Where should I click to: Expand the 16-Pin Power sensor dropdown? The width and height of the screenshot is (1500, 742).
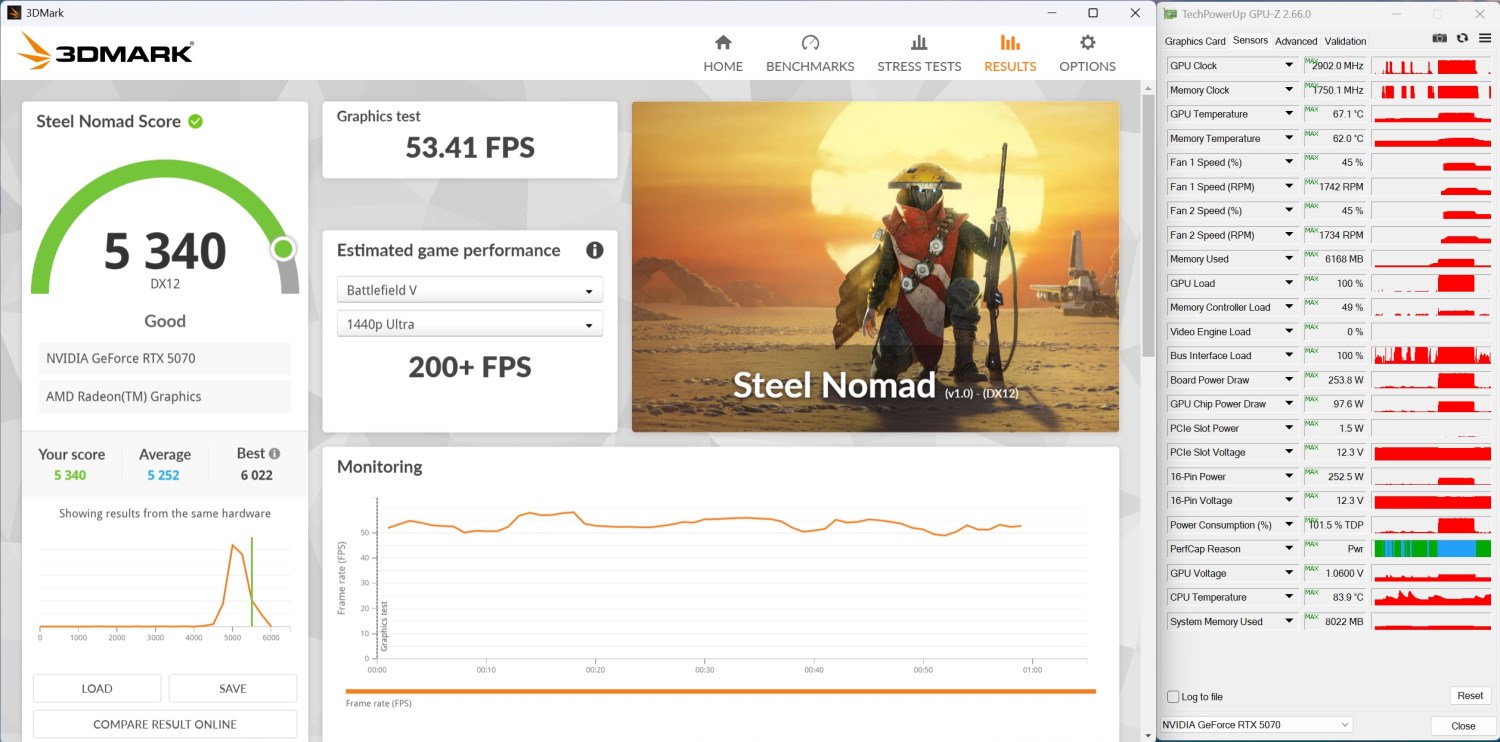tap(1289, 476)
